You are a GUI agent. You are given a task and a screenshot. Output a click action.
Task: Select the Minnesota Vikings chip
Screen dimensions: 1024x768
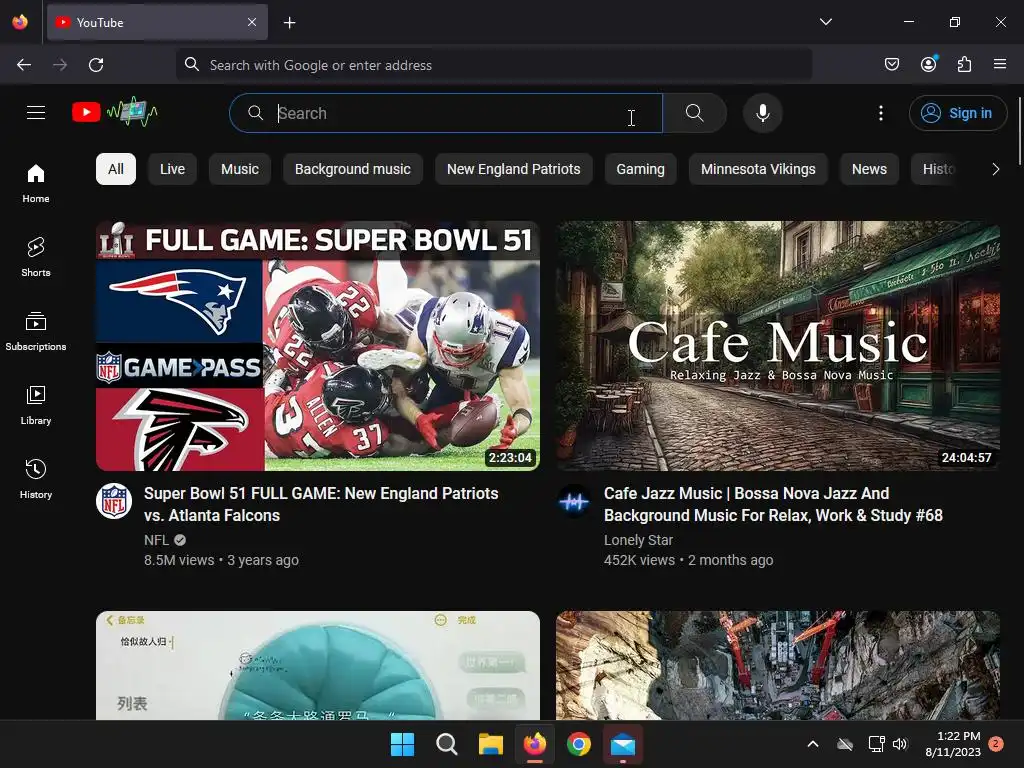click(x=758, y=169)
